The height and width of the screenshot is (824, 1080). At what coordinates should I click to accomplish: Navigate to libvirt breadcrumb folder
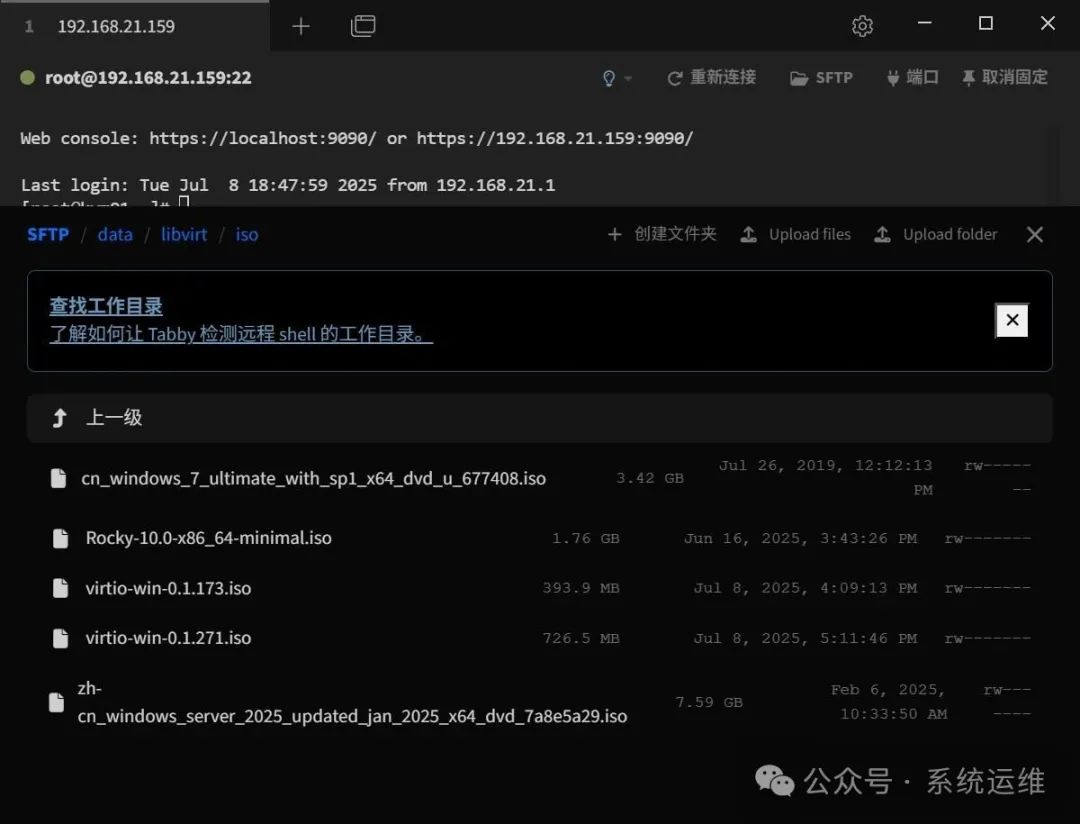pyautogui.click(x=184, y=235)
